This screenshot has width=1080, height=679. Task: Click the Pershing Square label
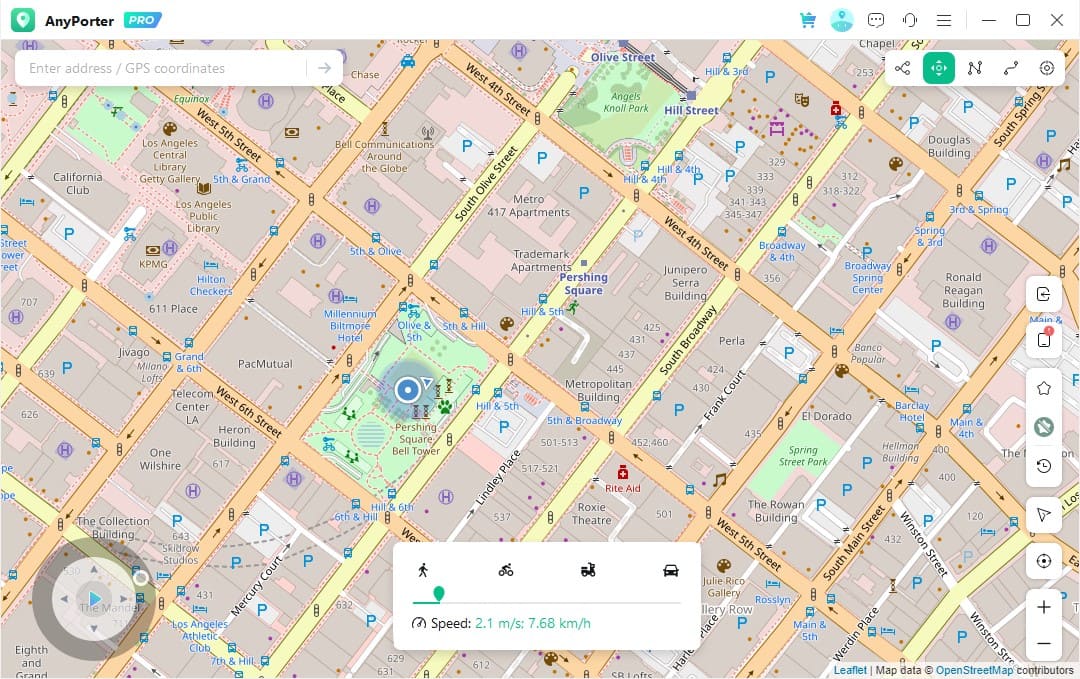583,284
